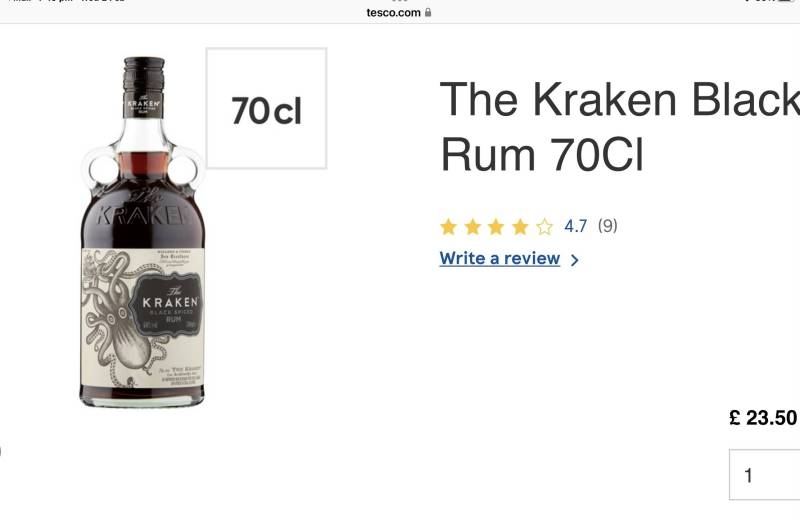The height and width of the screenshot is (521, 800).
Task: Click the first gold rating star
Action: point(448,227)
